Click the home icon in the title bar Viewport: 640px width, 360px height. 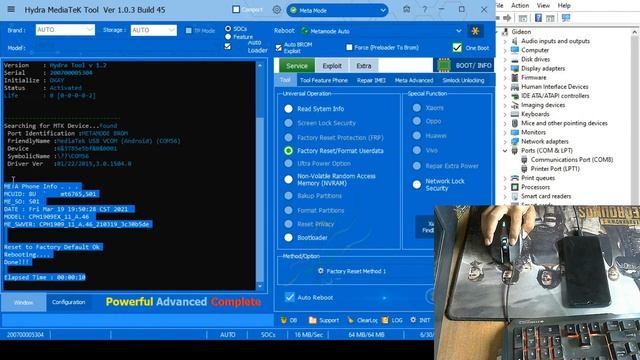pos(407,9)
